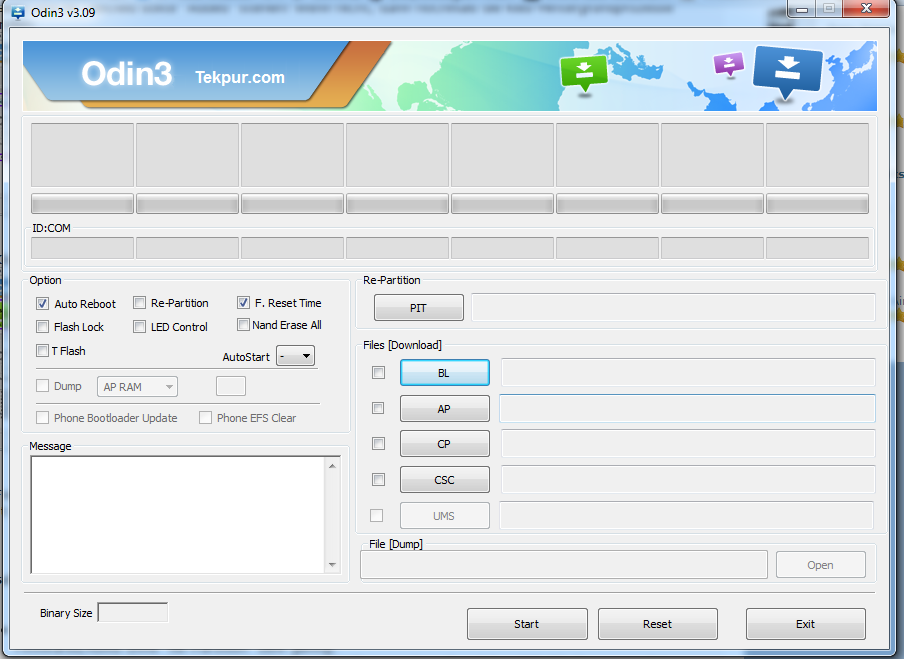The image size is (904, 659).
Task: Choose a file with the AP button
Action: 445,409
